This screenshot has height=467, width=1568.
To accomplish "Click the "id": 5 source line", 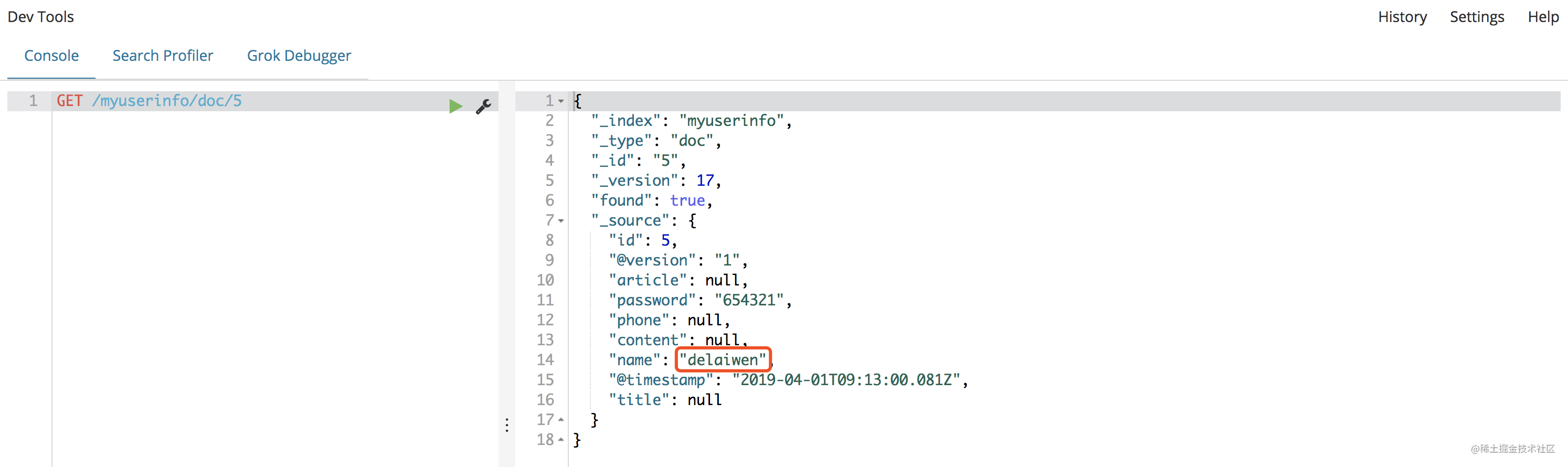I will click(x=643, y=240).
